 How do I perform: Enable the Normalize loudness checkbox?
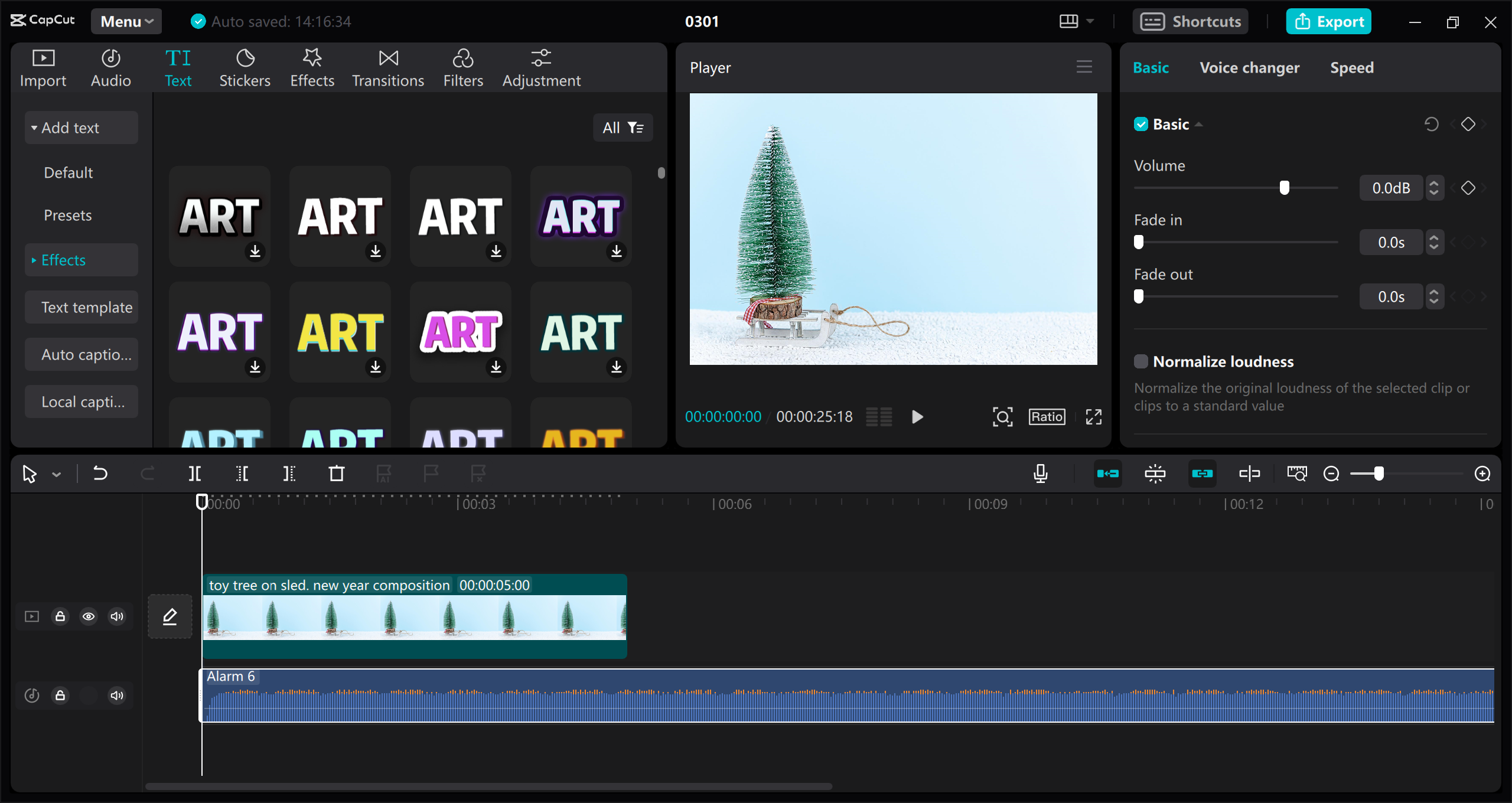(1141, 361)
